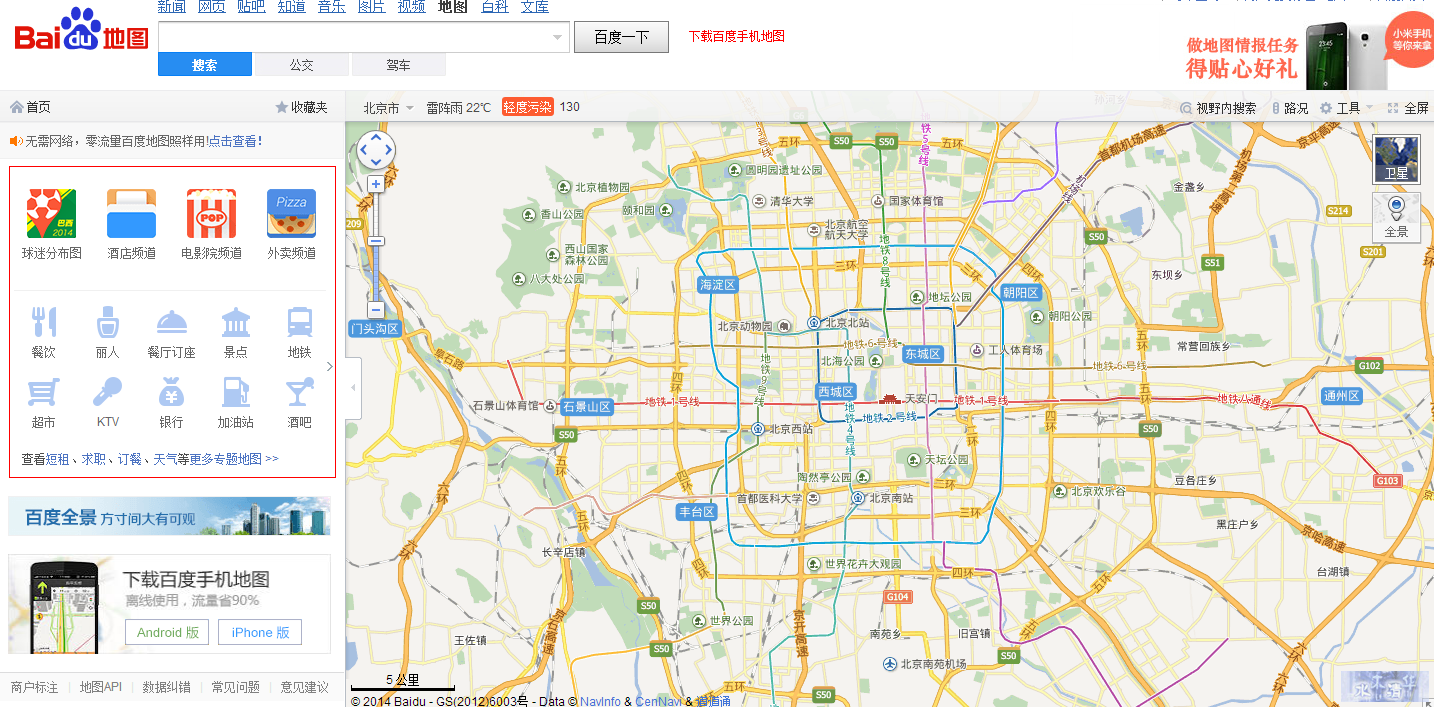Open 意见建议 feedback footer link
The image size is (1434, 707).
305,687
